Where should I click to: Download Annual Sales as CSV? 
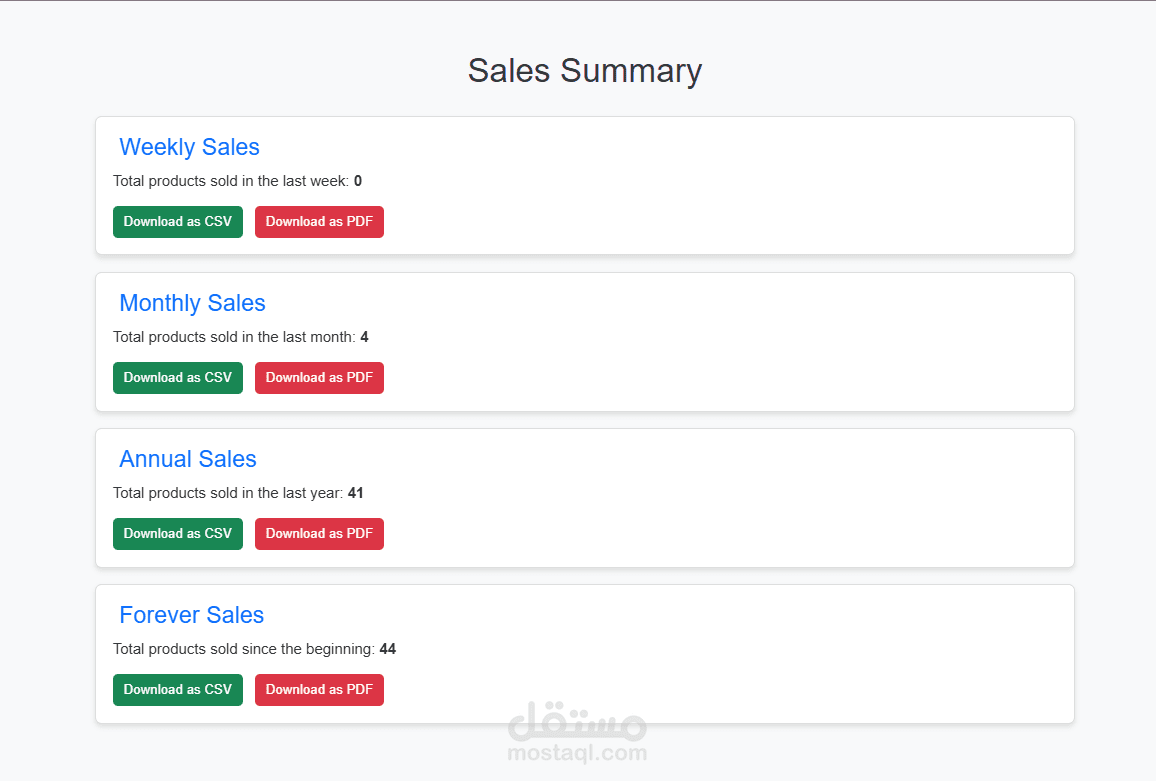click(x=178, y=534)
